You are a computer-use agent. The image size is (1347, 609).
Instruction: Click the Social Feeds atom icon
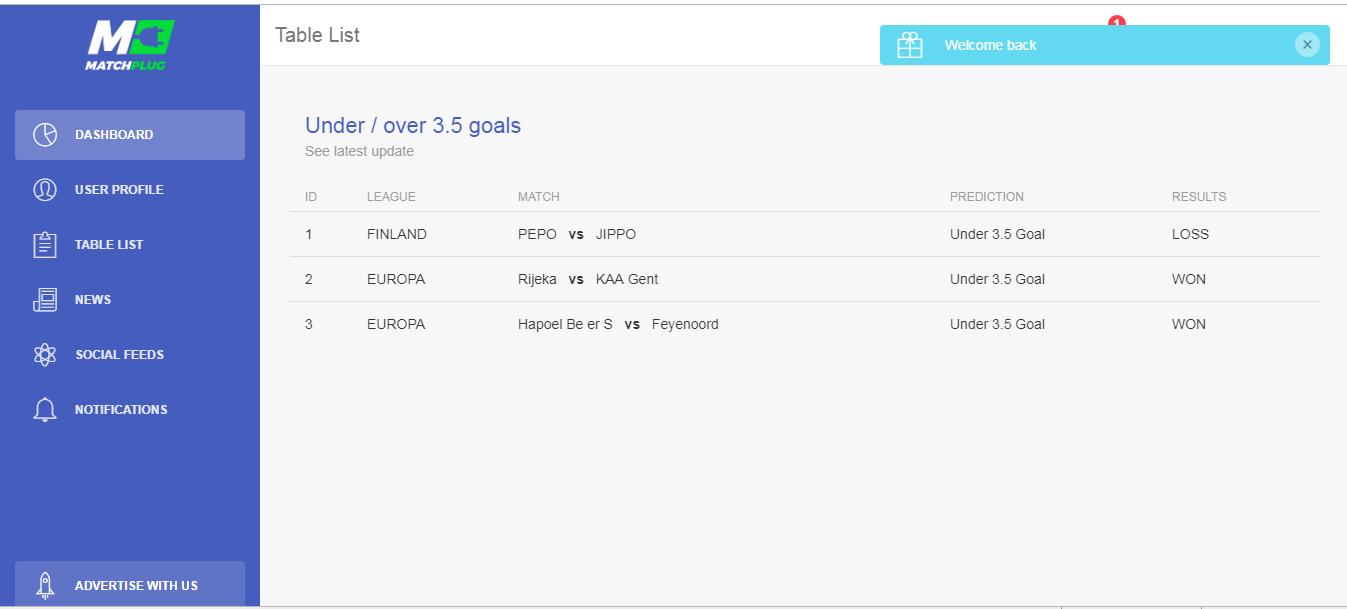[45, 355]
